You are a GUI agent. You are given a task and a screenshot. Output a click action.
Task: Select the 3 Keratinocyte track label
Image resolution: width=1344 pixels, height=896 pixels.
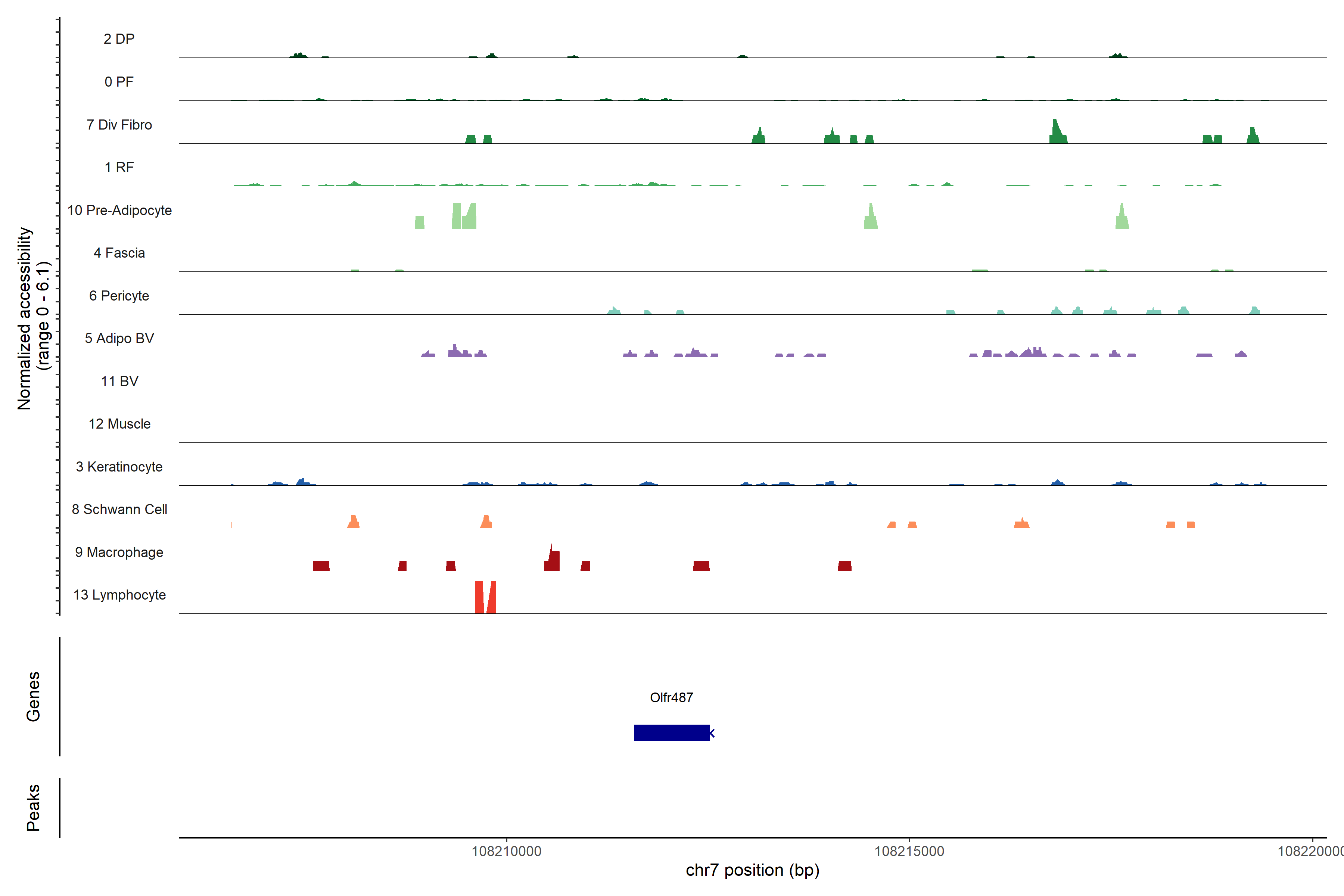(119, 467)
